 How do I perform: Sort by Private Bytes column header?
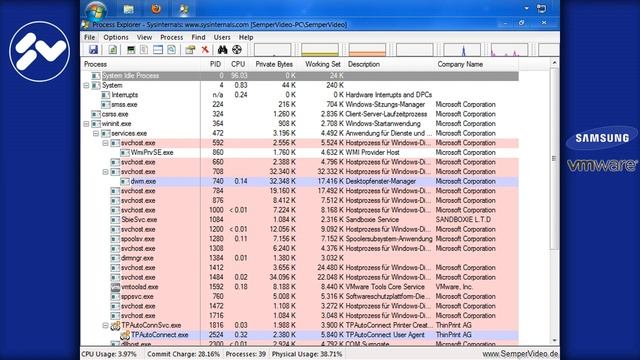pyautogui.click(x=274, y=64)
